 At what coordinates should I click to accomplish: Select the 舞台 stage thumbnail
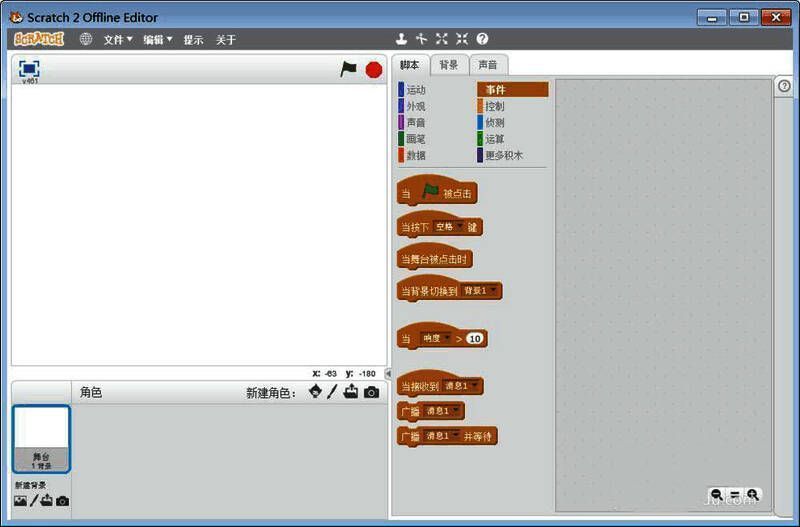click(41, 438)
